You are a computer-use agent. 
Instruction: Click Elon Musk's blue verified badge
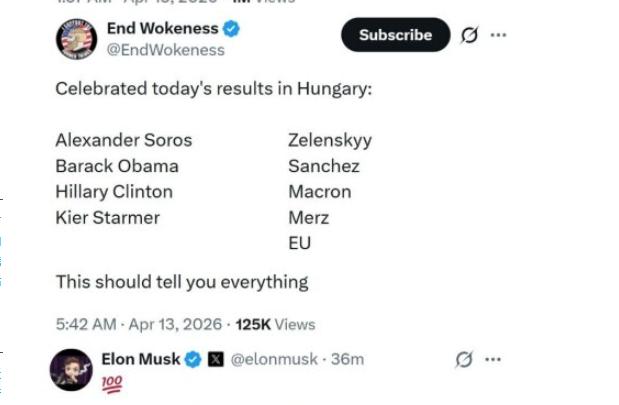[x=193, y=359]
